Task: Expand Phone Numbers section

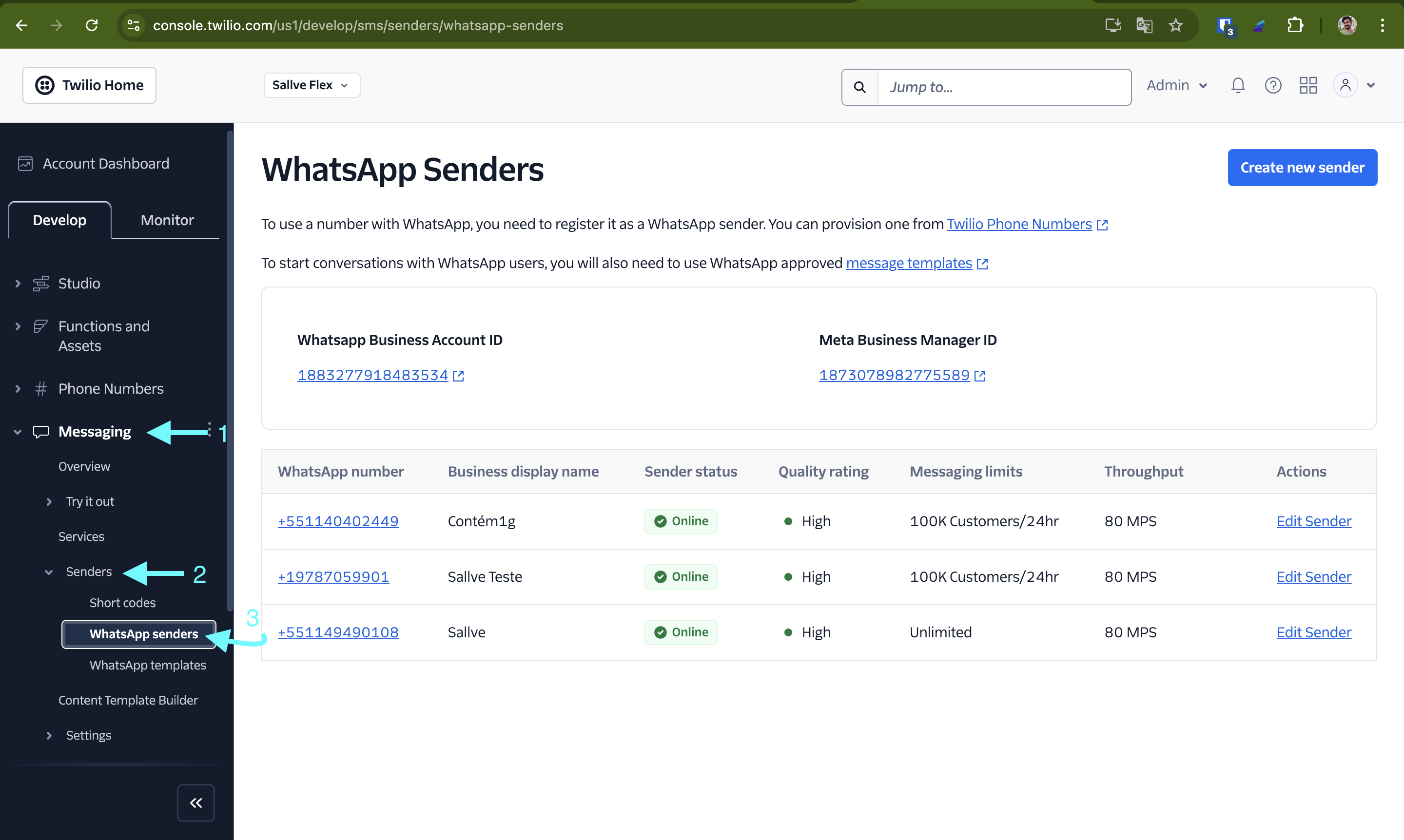Action: (18, 389)
